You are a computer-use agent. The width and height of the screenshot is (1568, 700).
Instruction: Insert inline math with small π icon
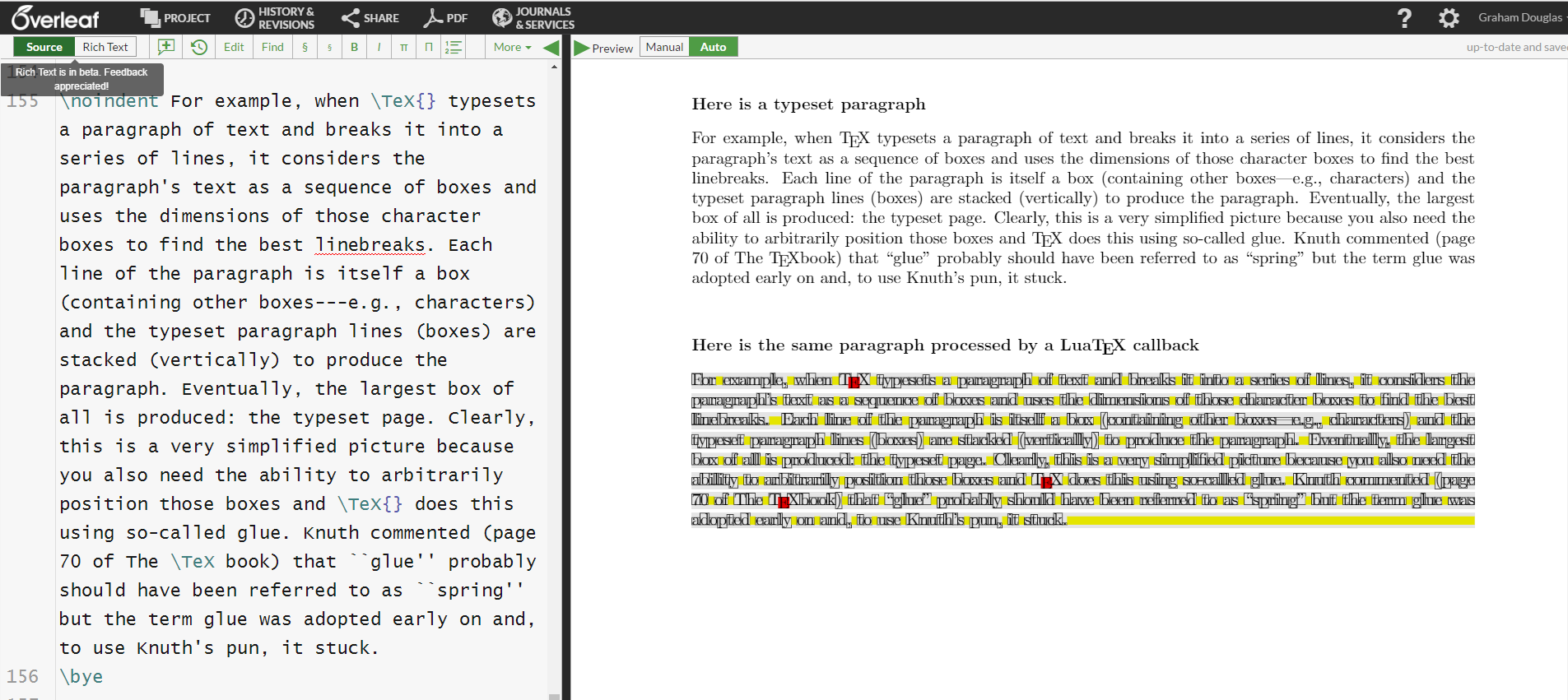pos(403,47)
